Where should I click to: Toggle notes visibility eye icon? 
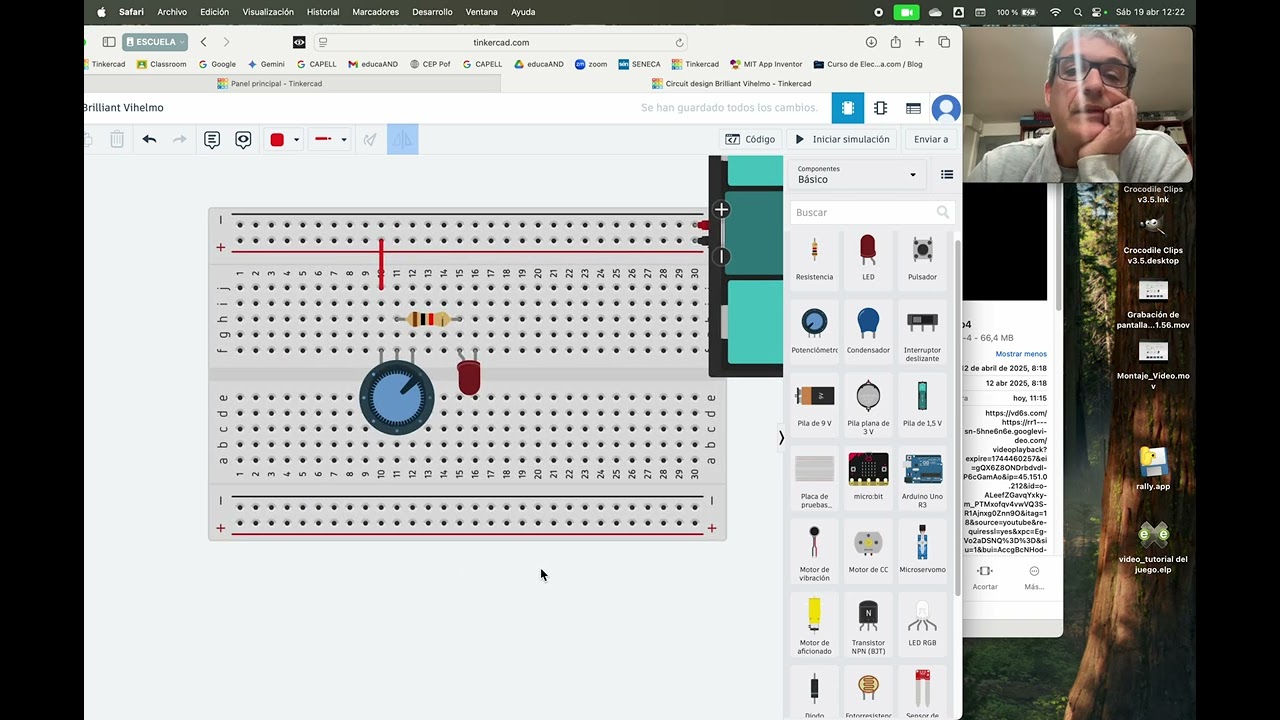coord(243,139)
